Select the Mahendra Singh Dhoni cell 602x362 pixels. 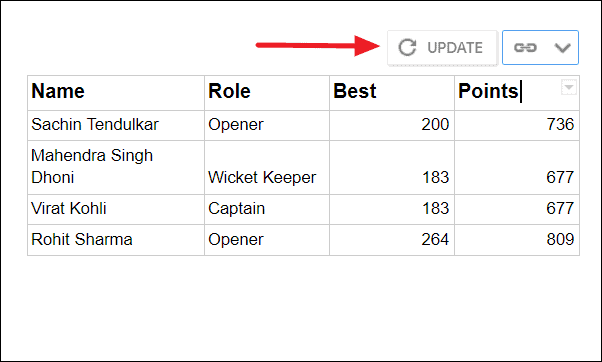point(116,167)
